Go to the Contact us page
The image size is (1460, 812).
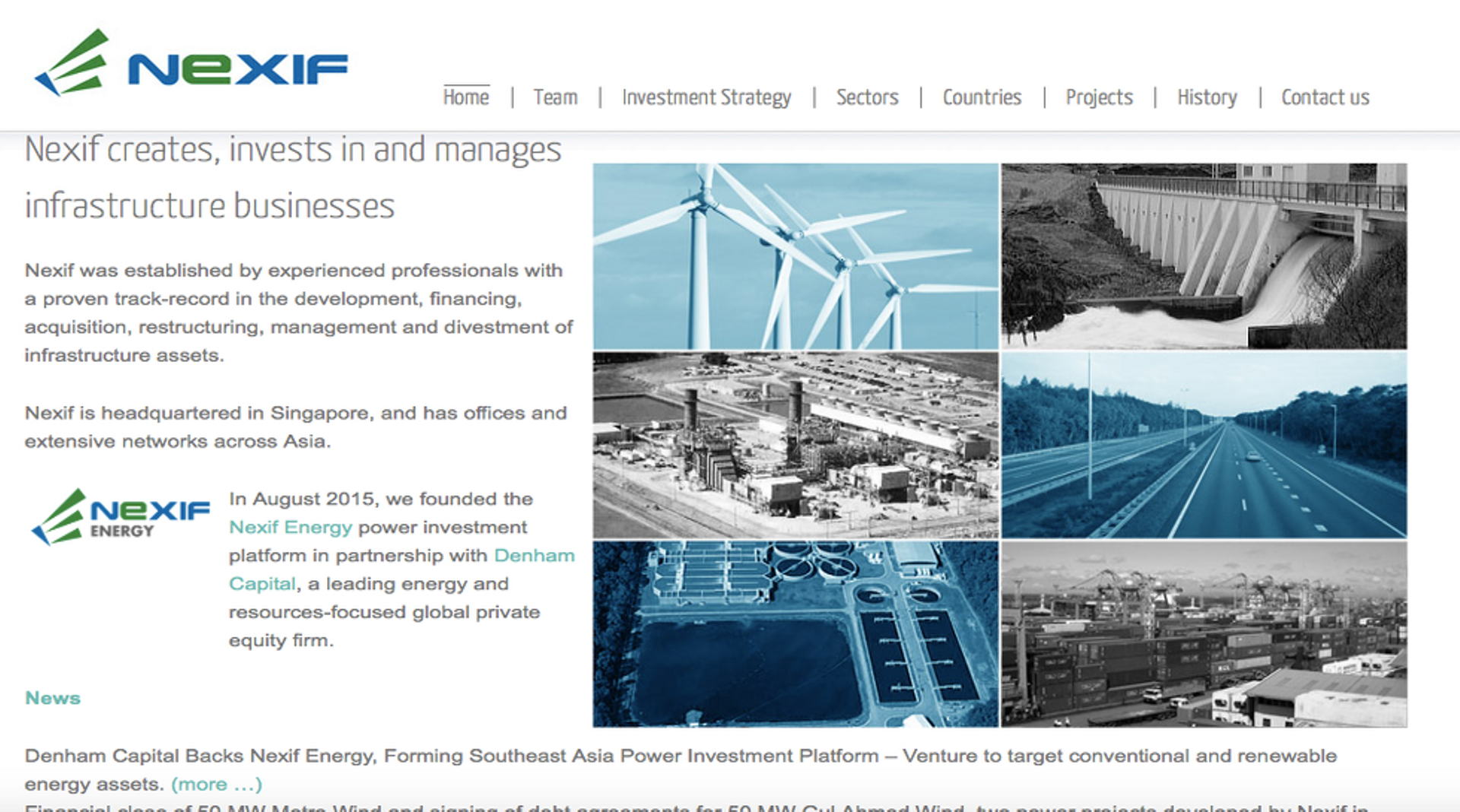tap(1325, 97)
